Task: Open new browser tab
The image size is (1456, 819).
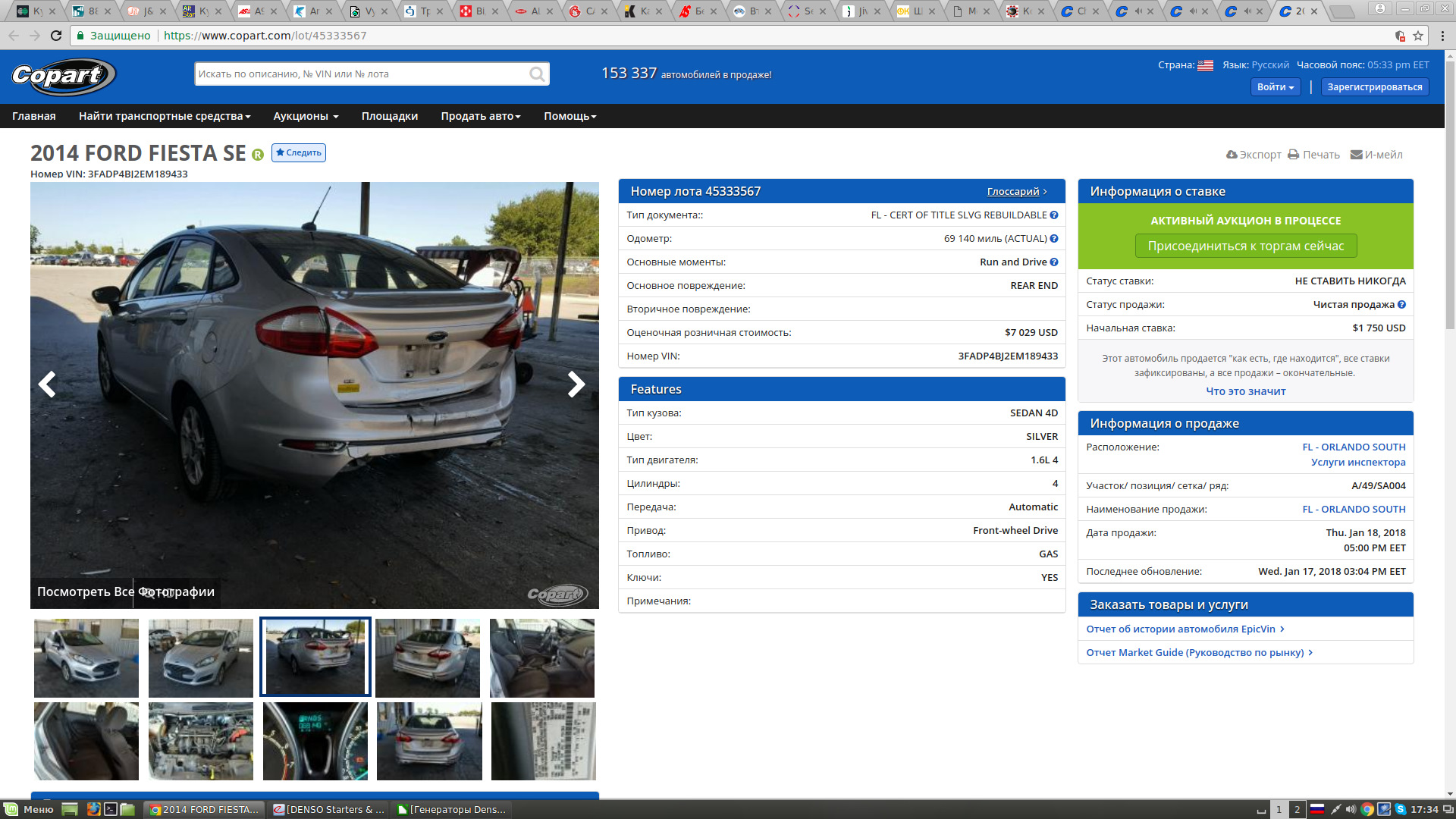Action: (1342, 11)
